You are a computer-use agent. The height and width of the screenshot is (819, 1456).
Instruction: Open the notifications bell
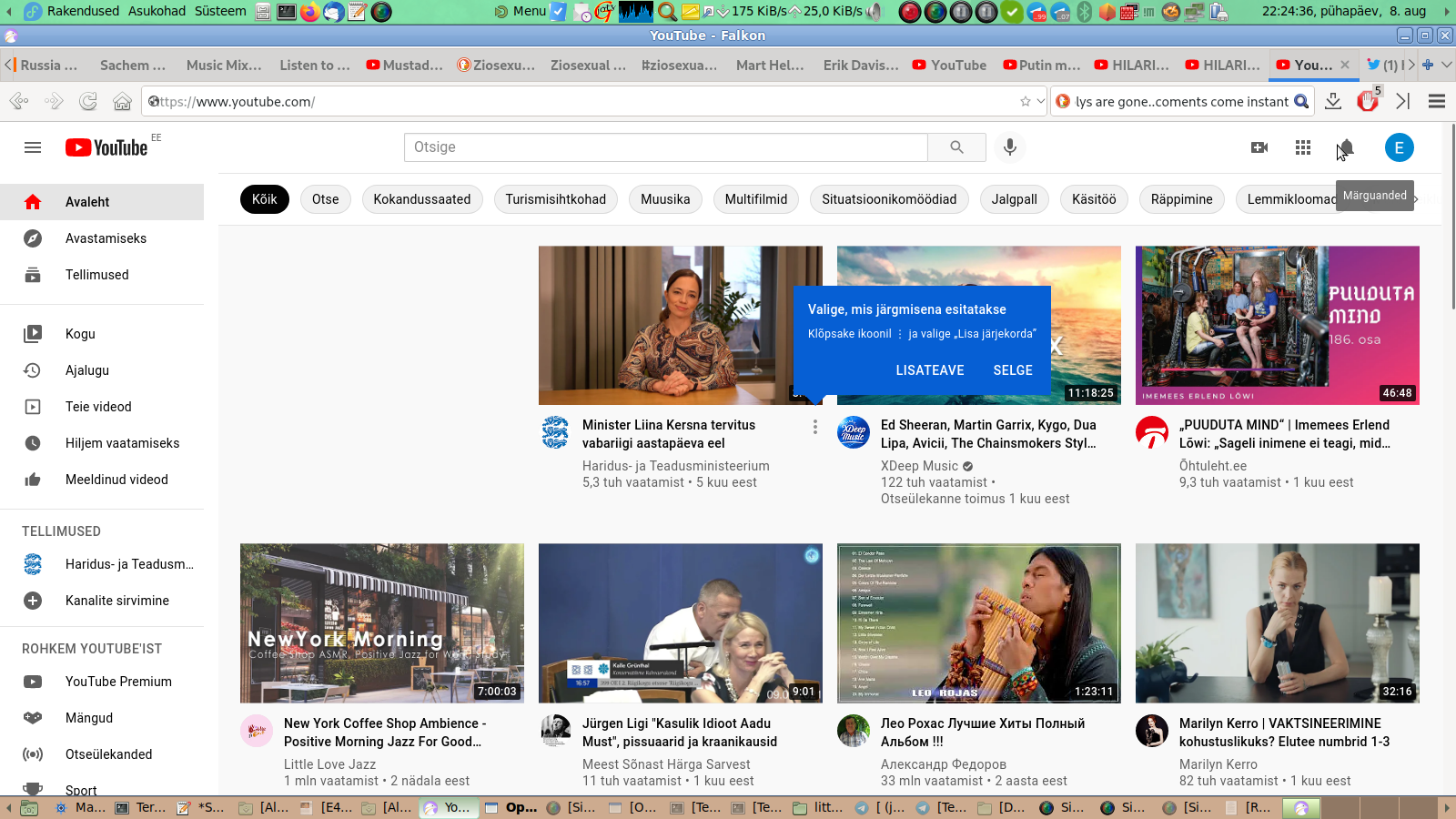click(x=1346, y=147)
